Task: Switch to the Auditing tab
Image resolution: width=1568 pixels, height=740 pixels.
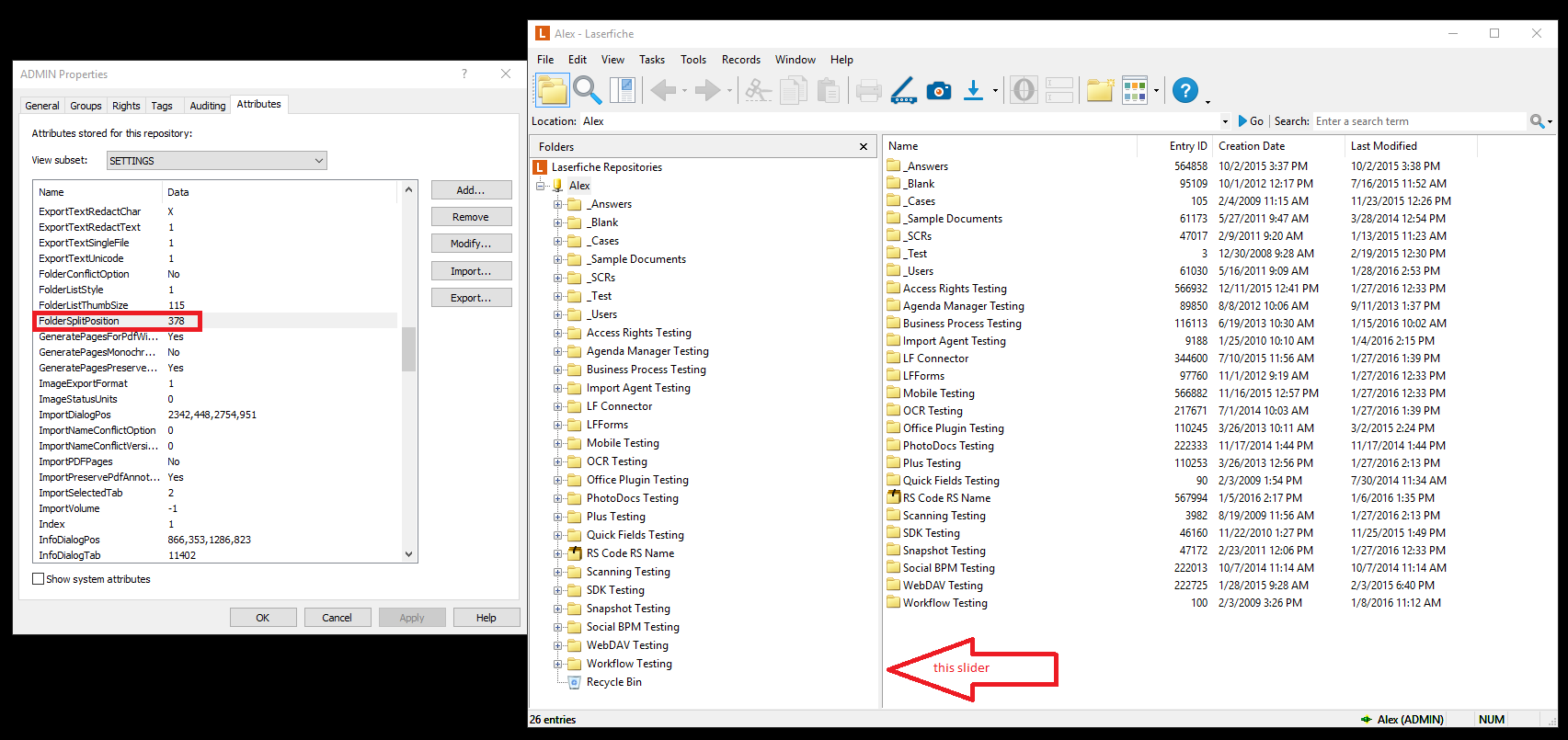Action: pos(208,106)
